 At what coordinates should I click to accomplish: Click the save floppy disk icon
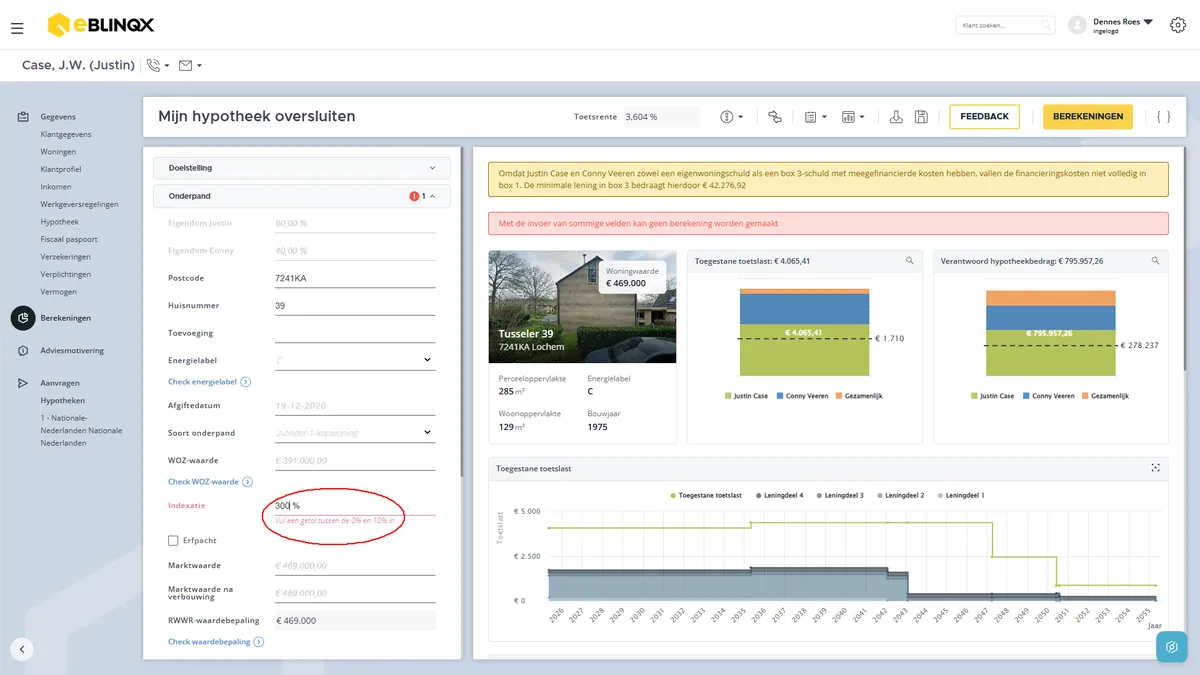pyautogui.click(x=921, y=117)
